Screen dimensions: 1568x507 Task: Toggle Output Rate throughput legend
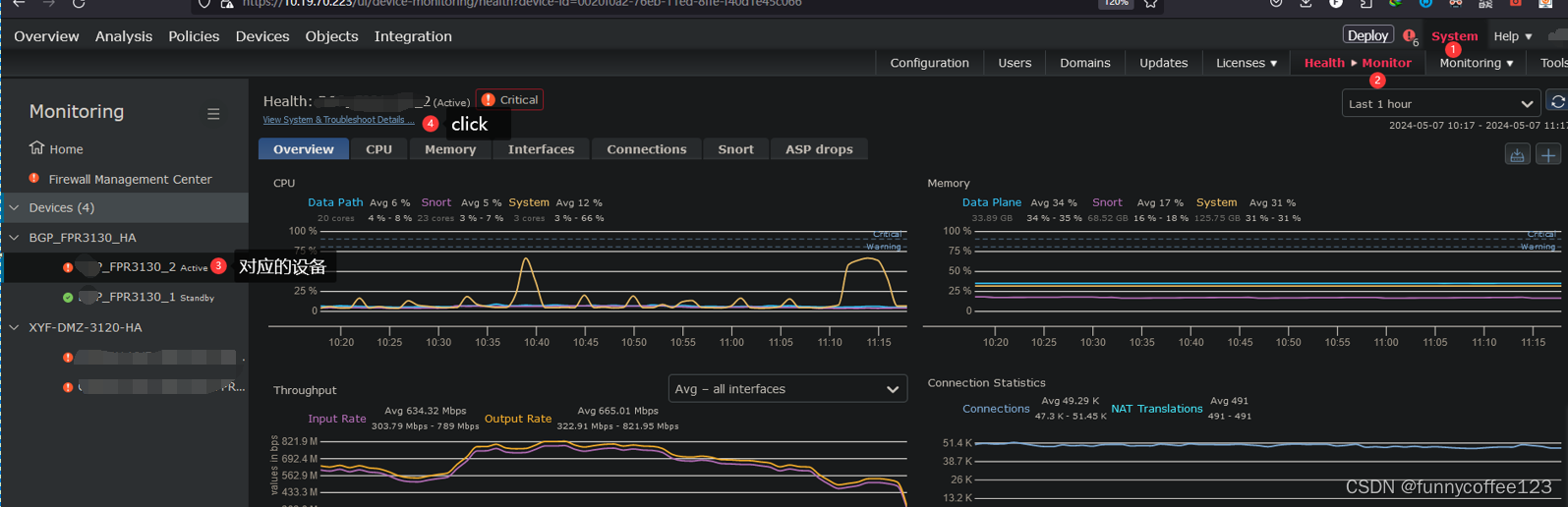(518, 419)
